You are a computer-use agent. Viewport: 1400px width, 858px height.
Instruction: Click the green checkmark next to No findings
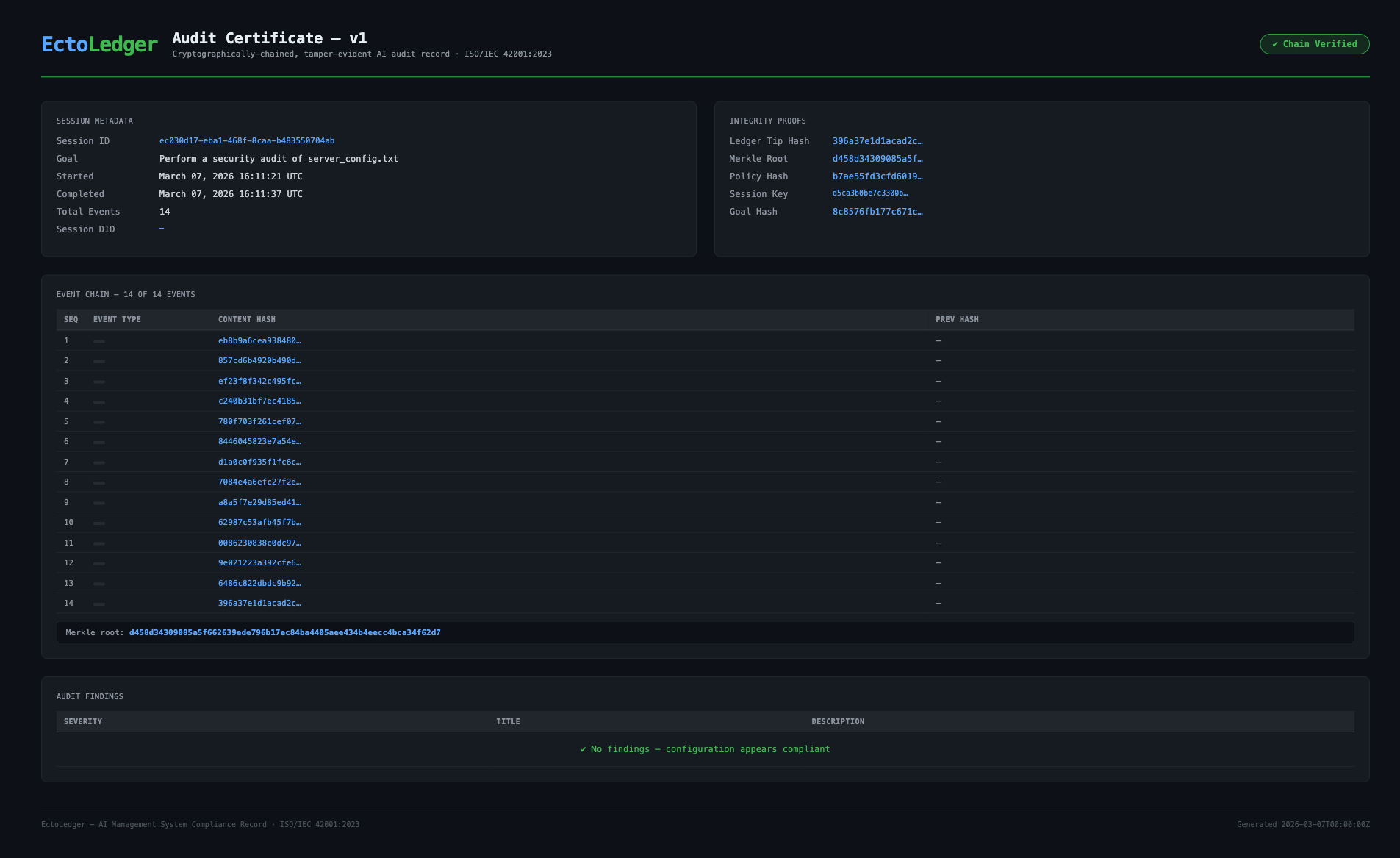click(x=584, y=748)
